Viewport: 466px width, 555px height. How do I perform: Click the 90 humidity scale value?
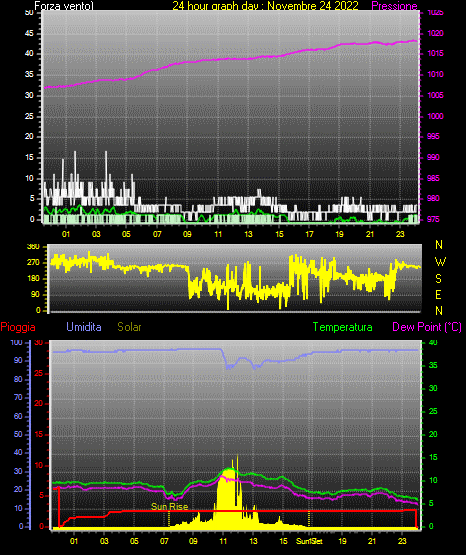[18, 360]
